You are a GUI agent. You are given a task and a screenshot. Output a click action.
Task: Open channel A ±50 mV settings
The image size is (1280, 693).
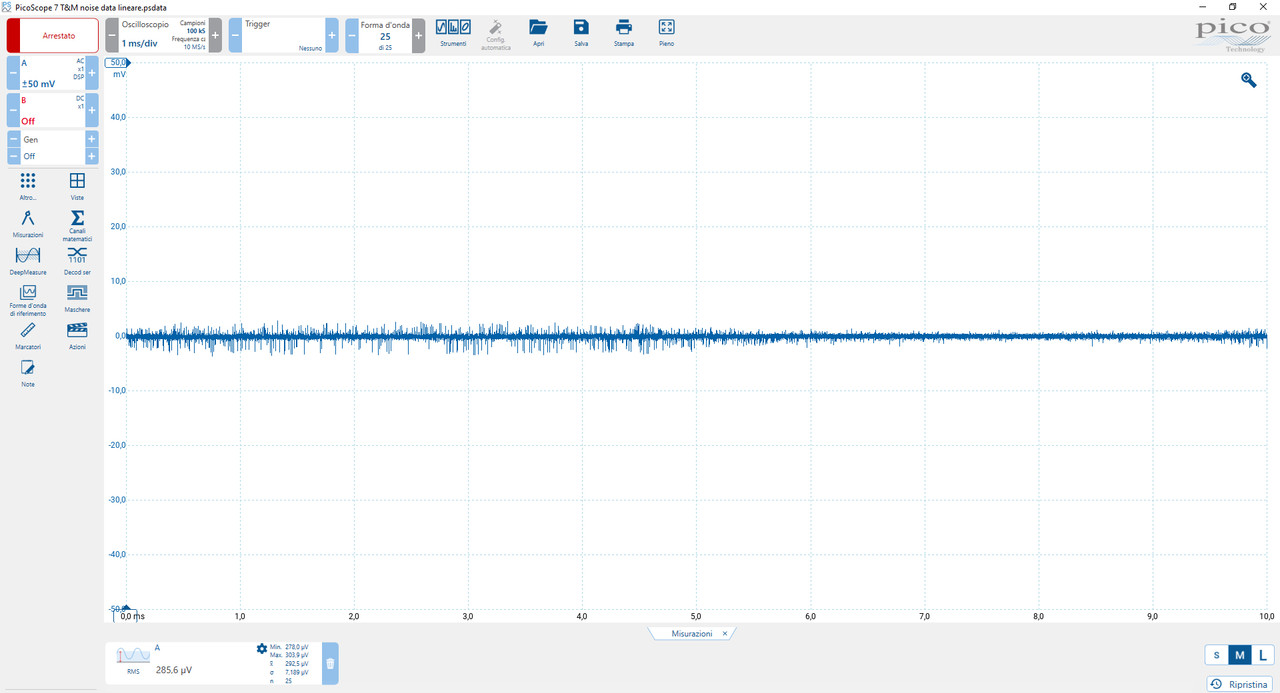tap(52, 73)
